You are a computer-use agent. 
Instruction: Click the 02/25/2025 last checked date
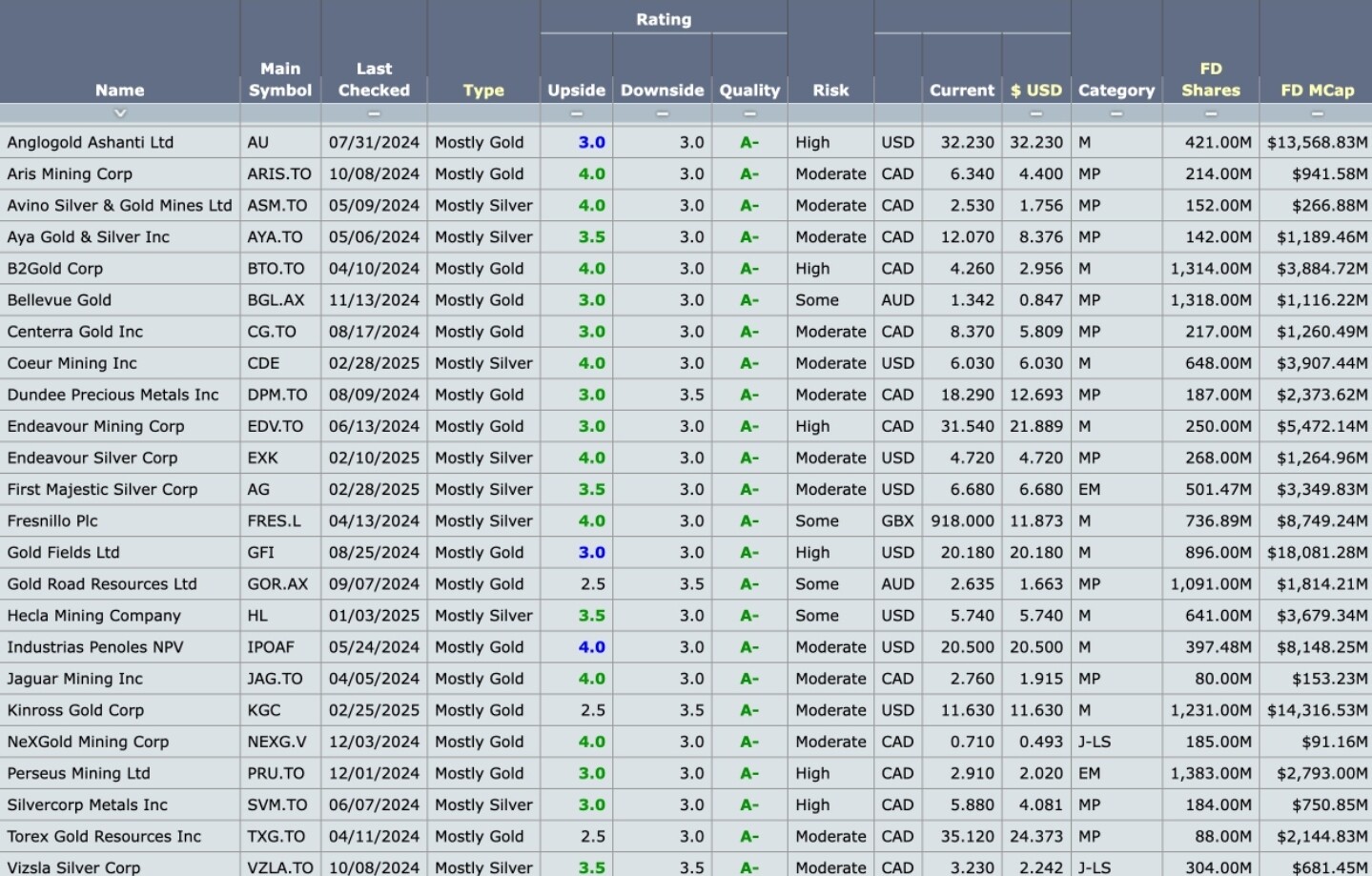[374, 710]
